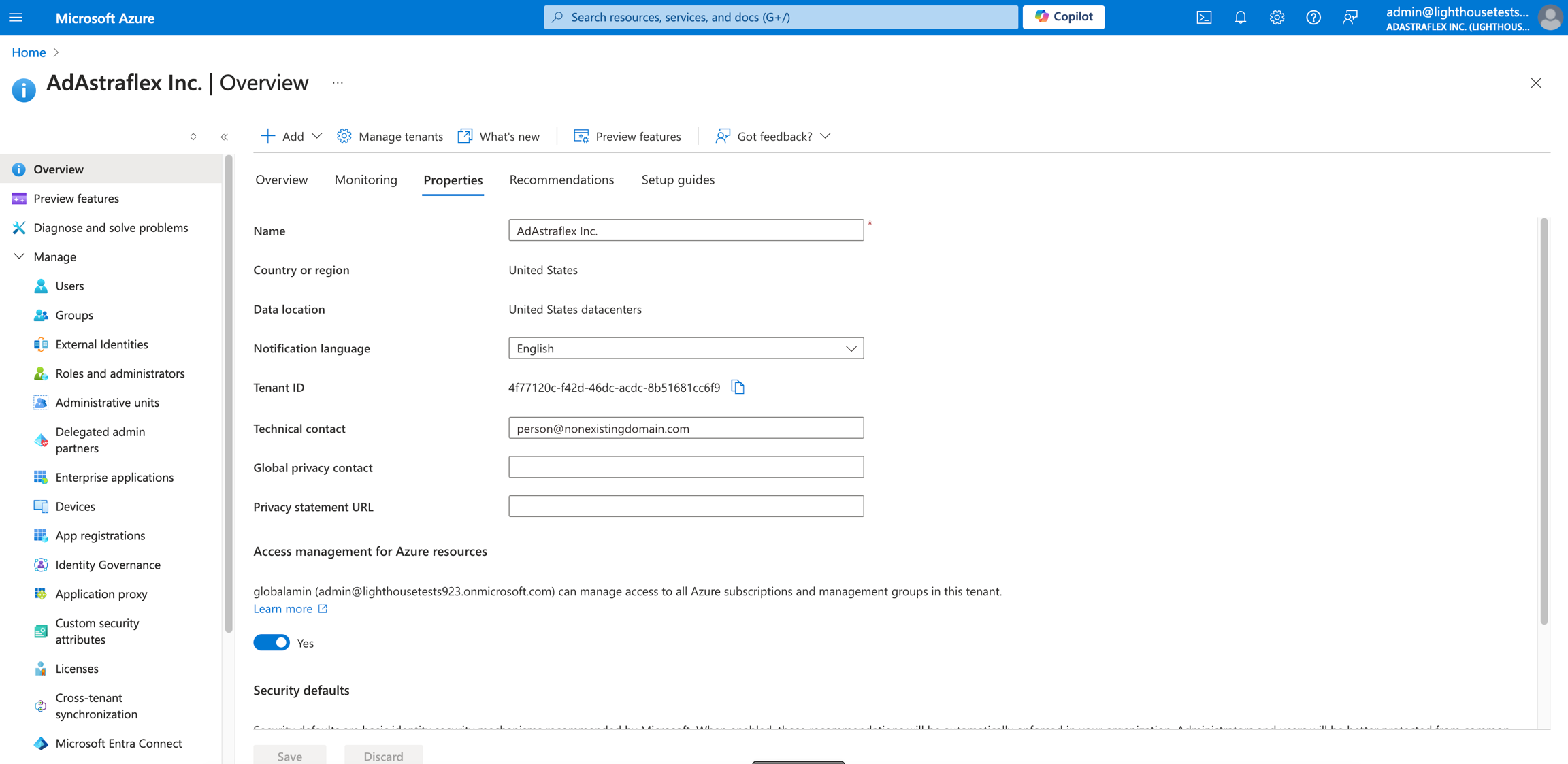Click the Global privacy contact field
This screenshot has height=764, width=1568.
tap(685, 467)
